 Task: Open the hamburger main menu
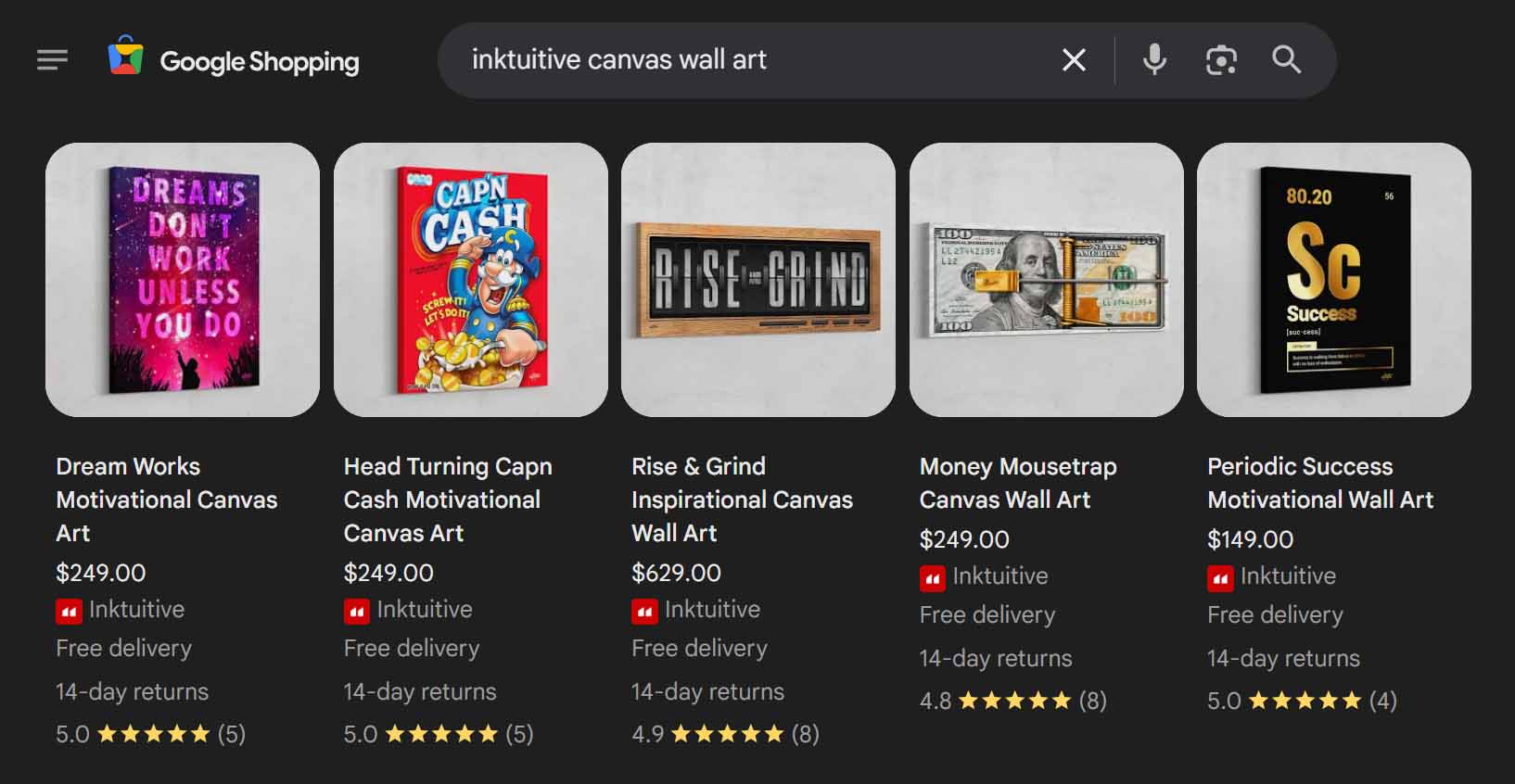tap(52, 60)
